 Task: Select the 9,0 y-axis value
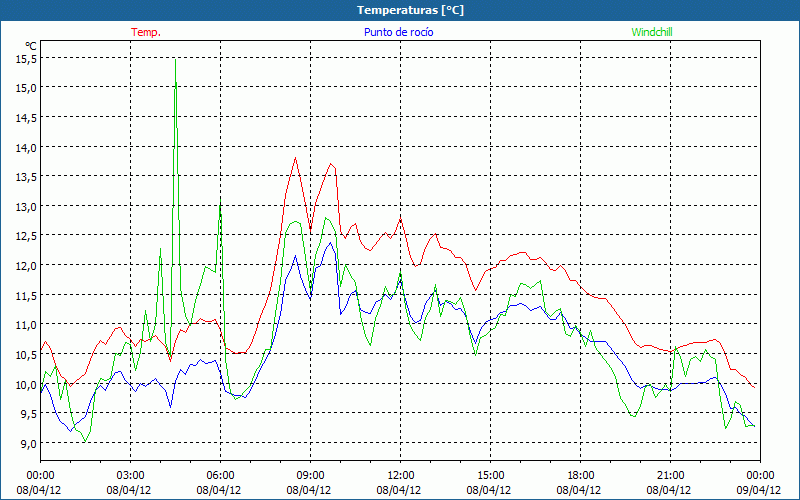point(29,444)
